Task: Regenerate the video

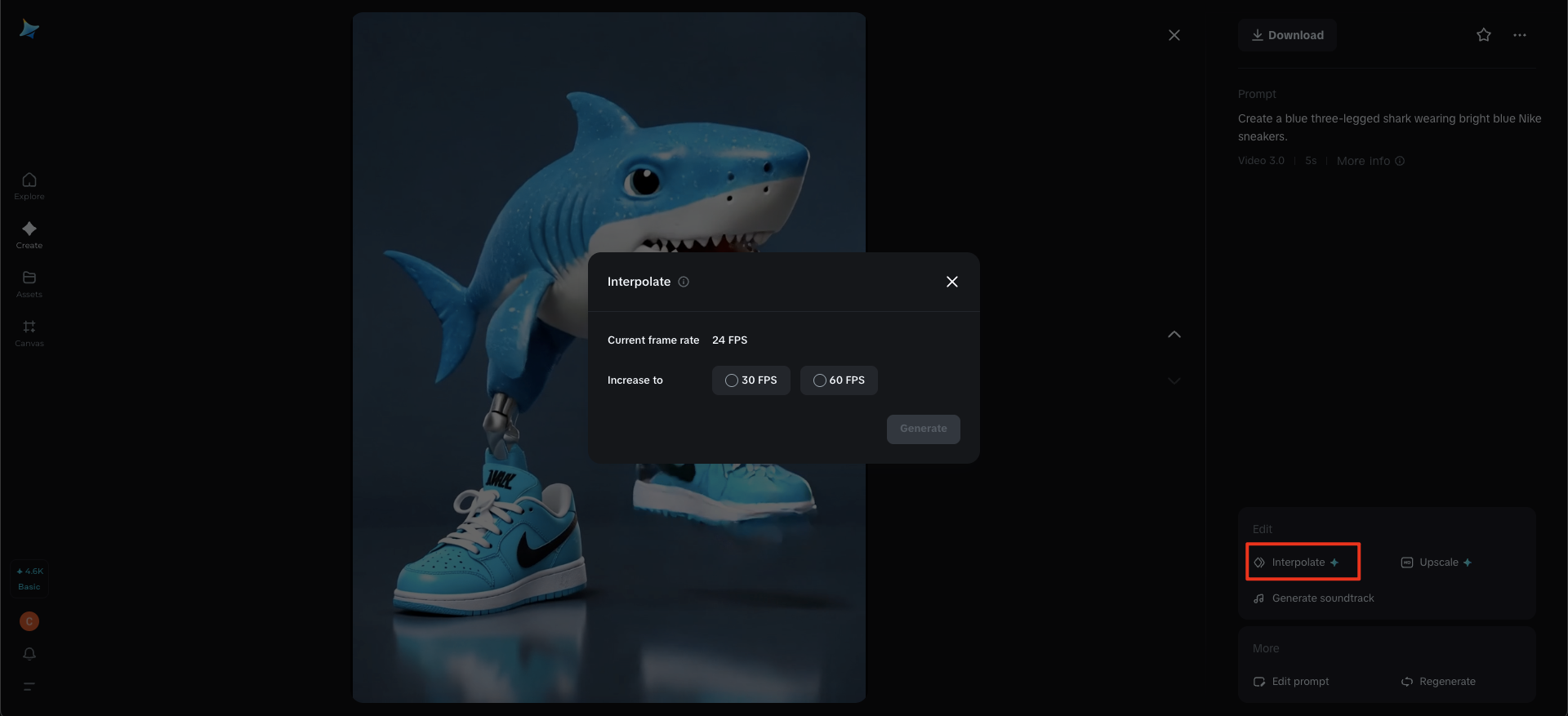Action: 1438,682
